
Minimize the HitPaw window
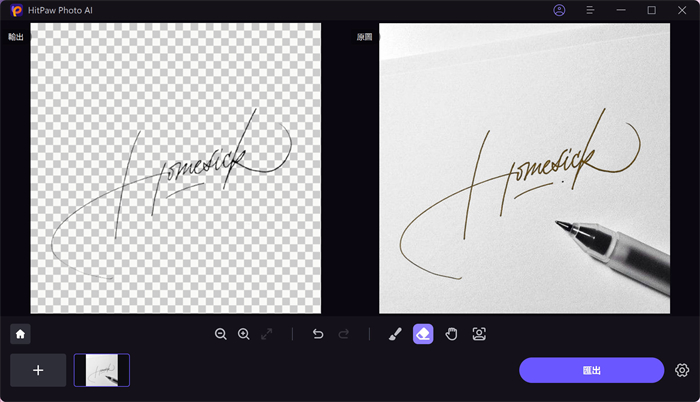click(621, 10)
